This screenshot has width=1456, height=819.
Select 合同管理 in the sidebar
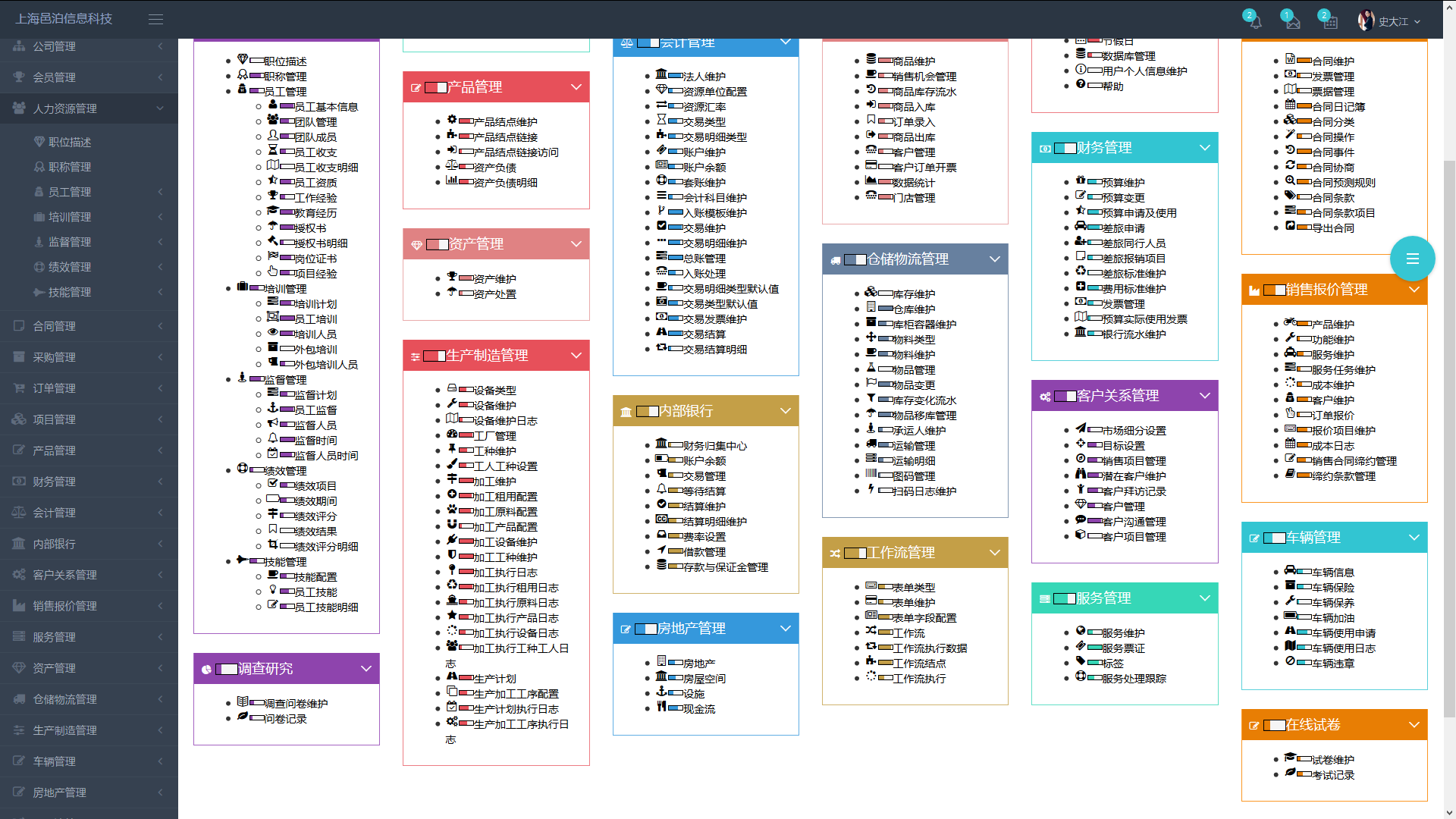[x=54, y=326]
